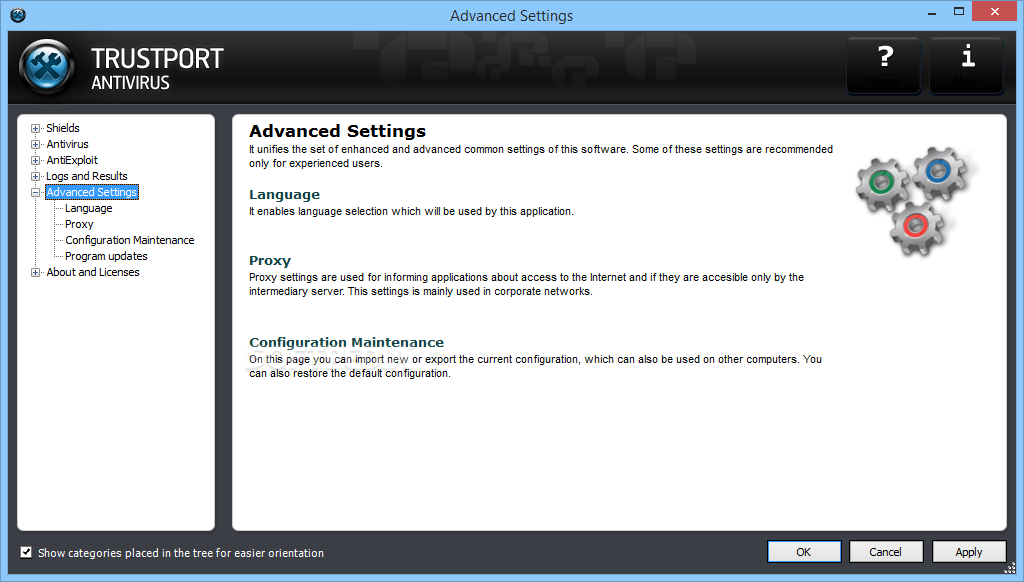This screenshot has width=1024, height=582.
Task: Expand the Shields tree node
Action: [x=35, y=129]
